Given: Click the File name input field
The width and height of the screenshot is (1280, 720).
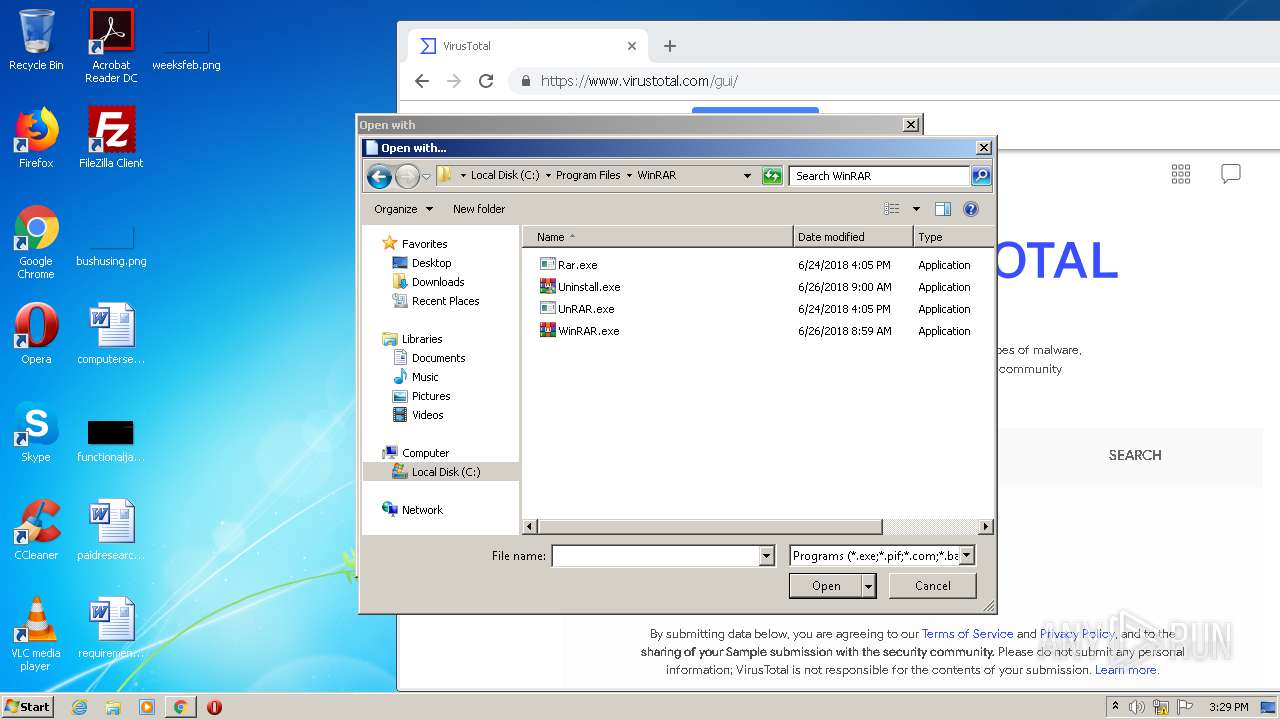Looking at the screenshot, I should (x=656, y=556).
